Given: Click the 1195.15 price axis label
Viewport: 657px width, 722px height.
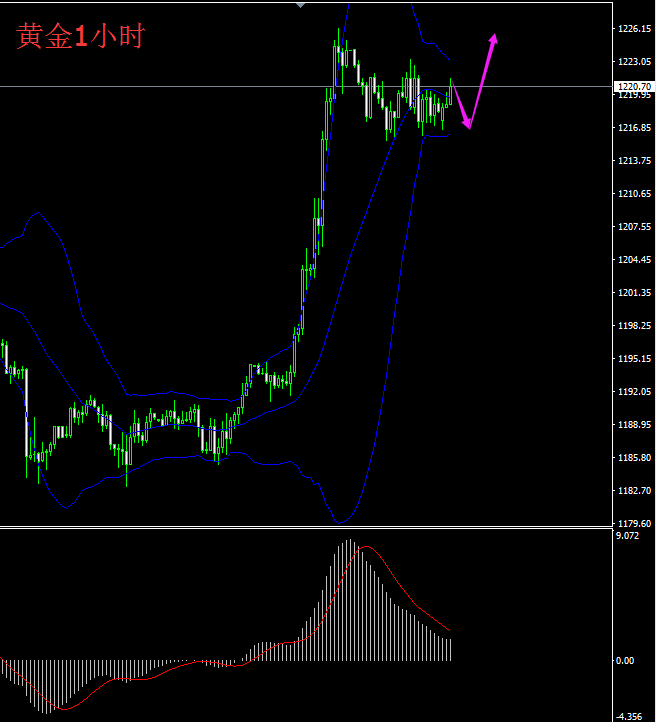Looking at the screenshot, I should click(x=634, y=359).
